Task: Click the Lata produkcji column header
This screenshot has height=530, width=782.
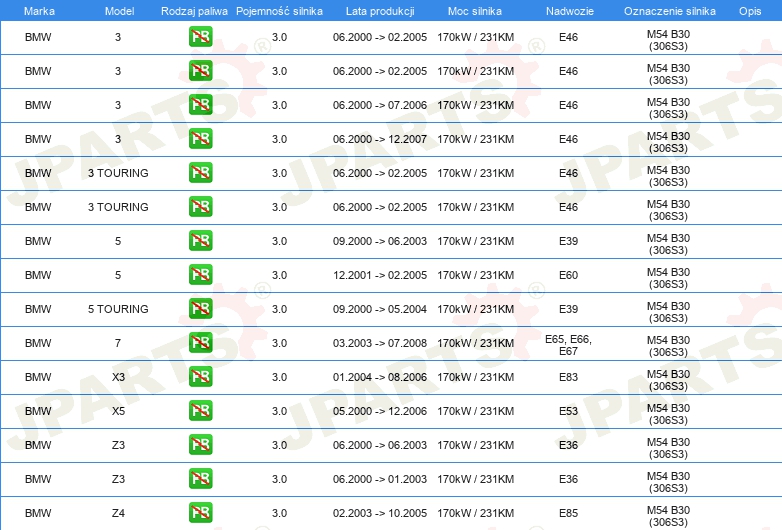Action: click(380, 11)
